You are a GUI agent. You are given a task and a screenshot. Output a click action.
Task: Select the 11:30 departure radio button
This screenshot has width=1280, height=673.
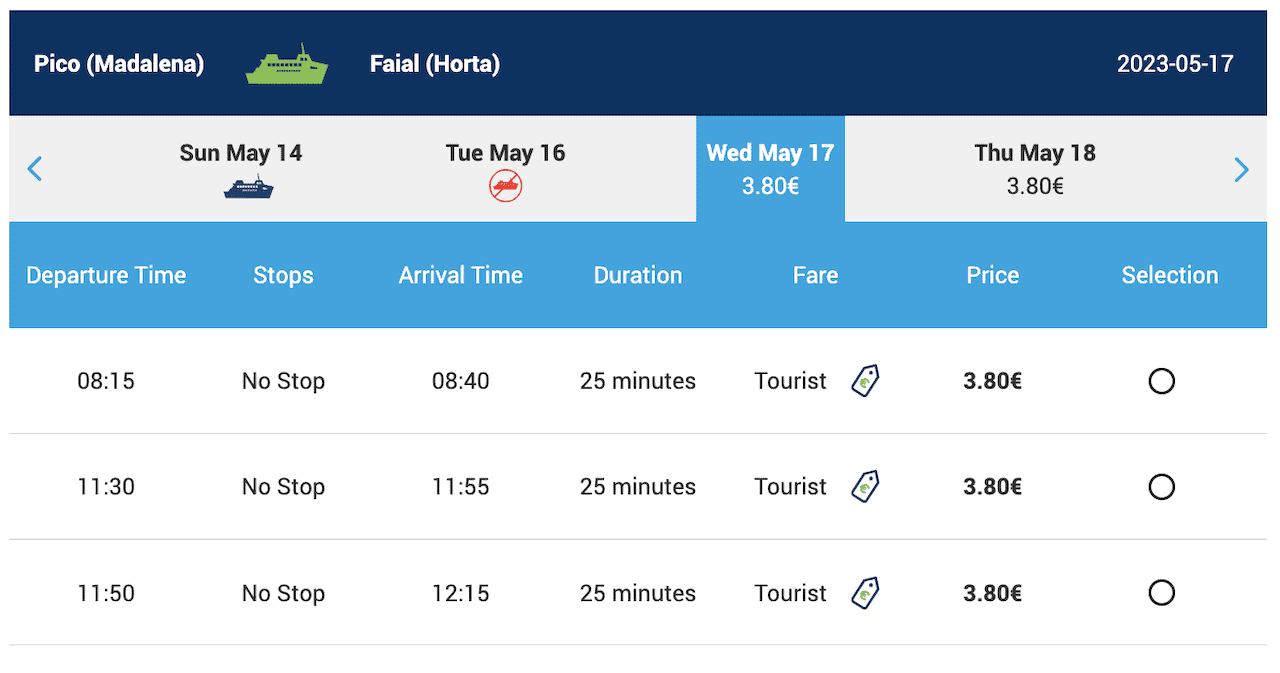coord(1161,487)
